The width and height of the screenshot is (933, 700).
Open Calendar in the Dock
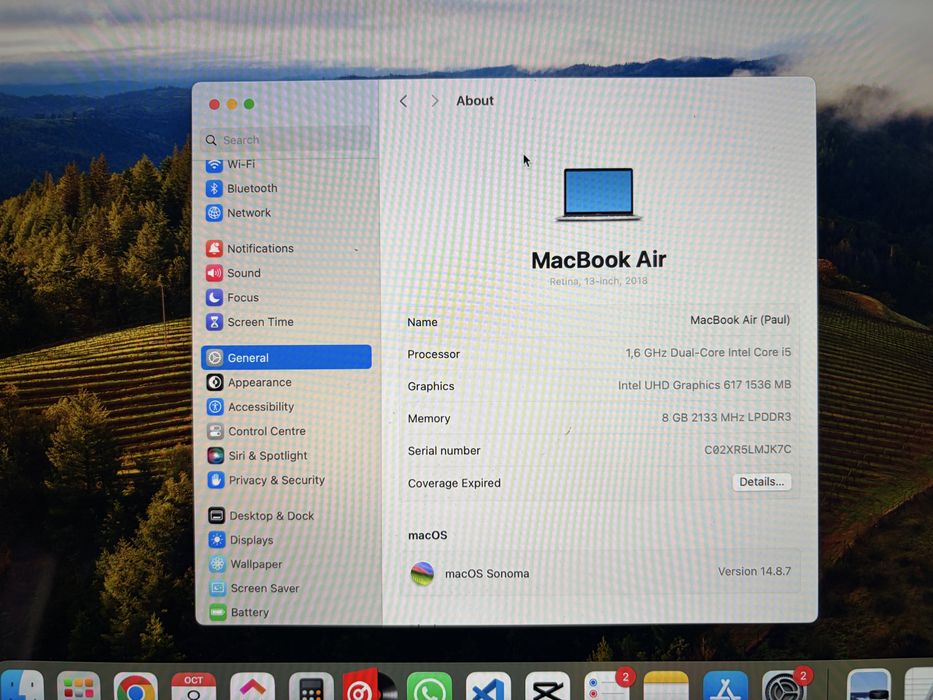(x=193, y=686)
